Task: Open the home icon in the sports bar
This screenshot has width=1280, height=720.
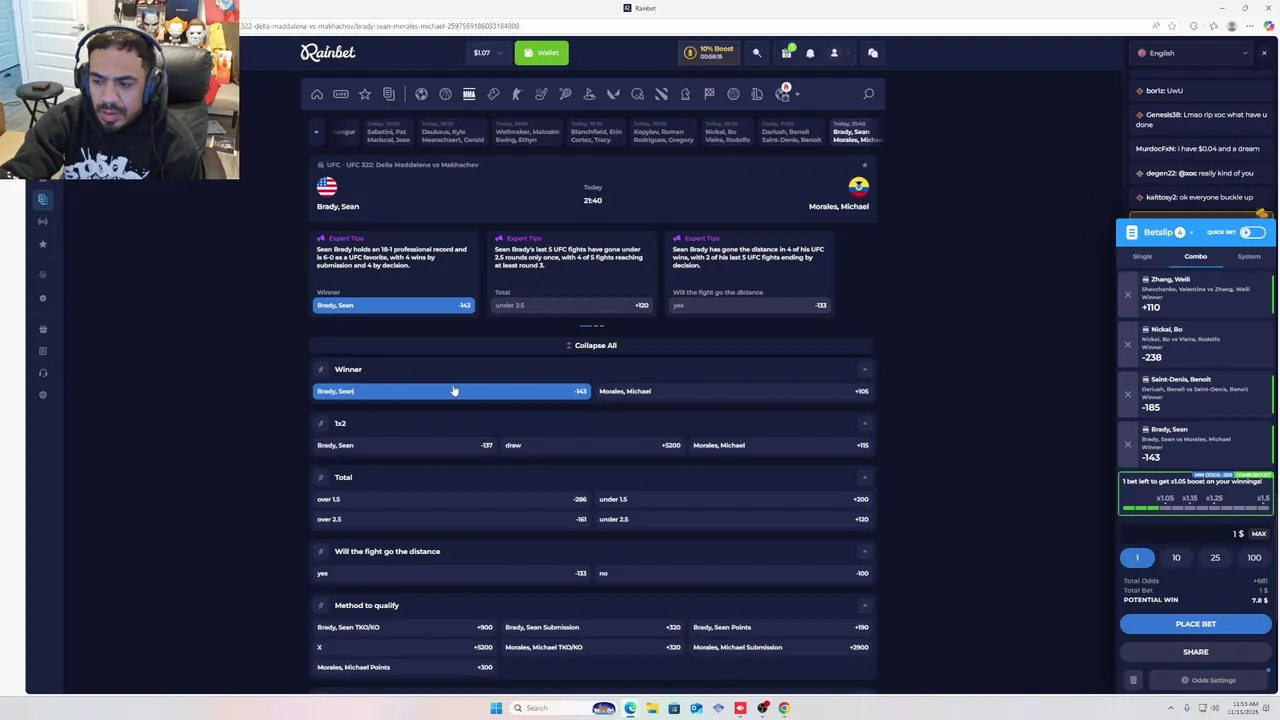Action: [317, 94]
